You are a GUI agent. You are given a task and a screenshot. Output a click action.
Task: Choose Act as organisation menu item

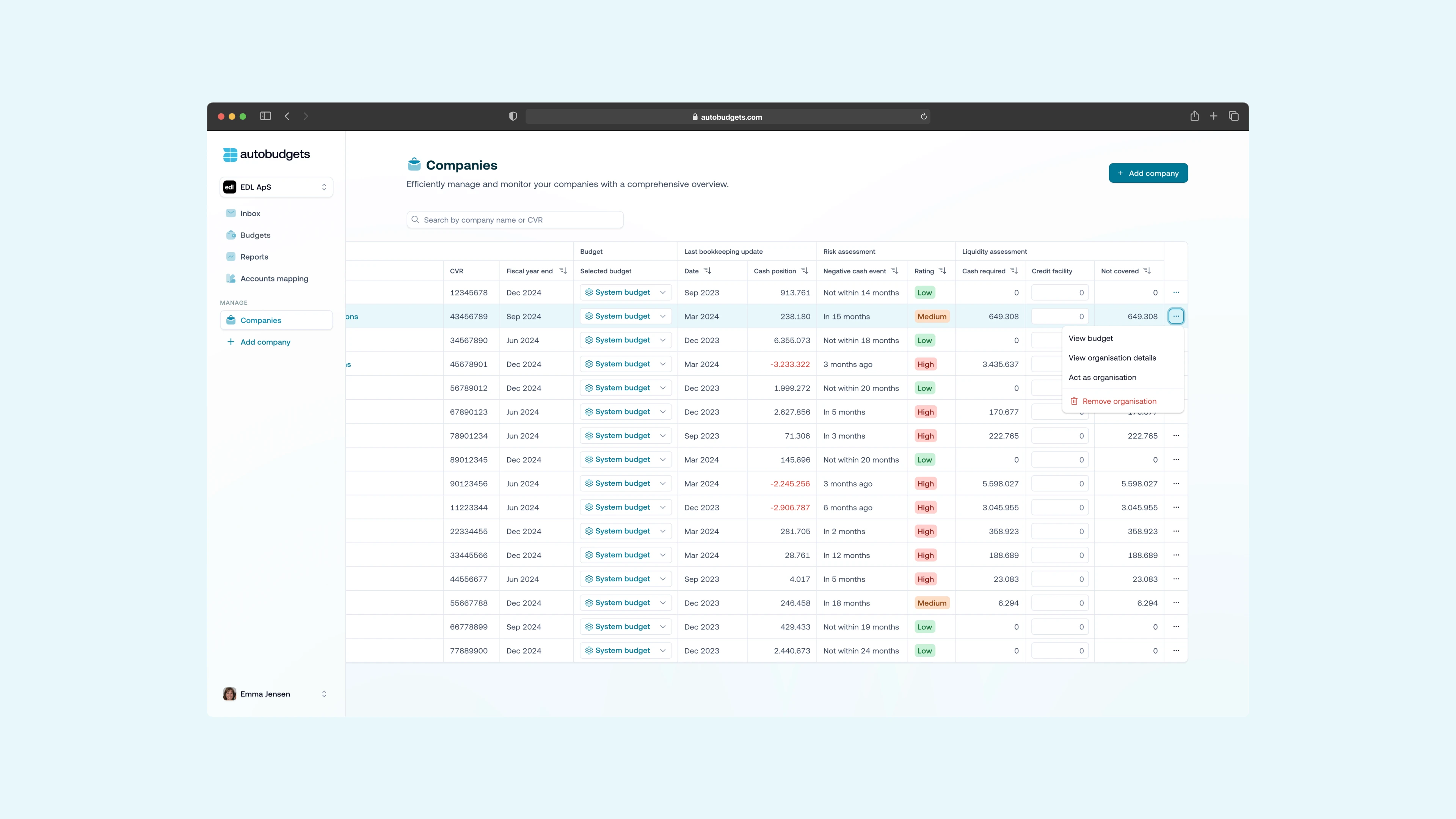[x=1101, y=378]
